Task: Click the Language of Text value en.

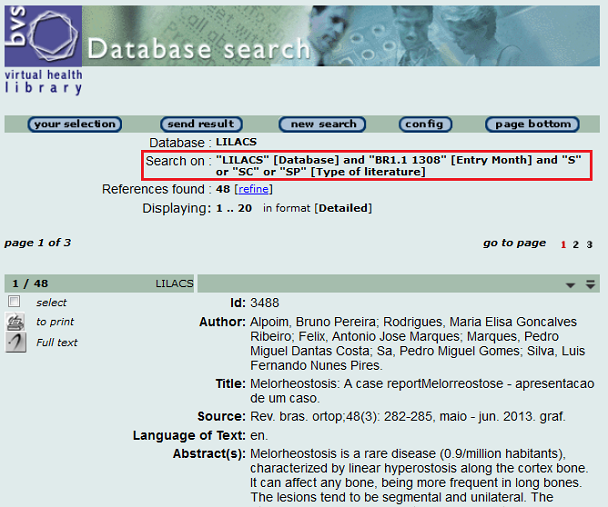Action: (x=259, y=436)
